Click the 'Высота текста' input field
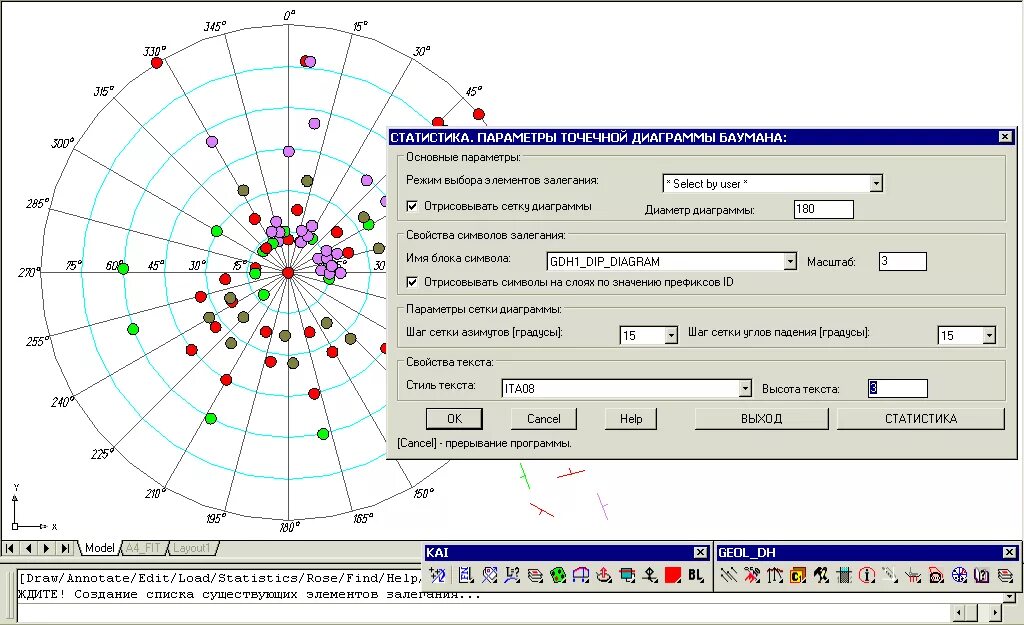 [x=897, y=389]
